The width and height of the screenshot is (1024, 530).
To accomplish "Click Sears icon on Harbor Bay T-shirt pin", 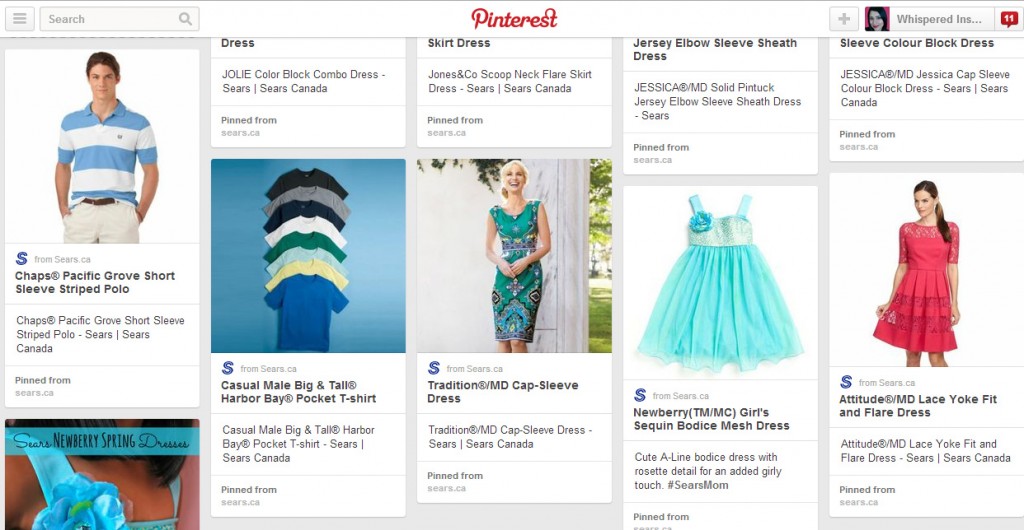I will pyautogui.click(x=227, y=368).
